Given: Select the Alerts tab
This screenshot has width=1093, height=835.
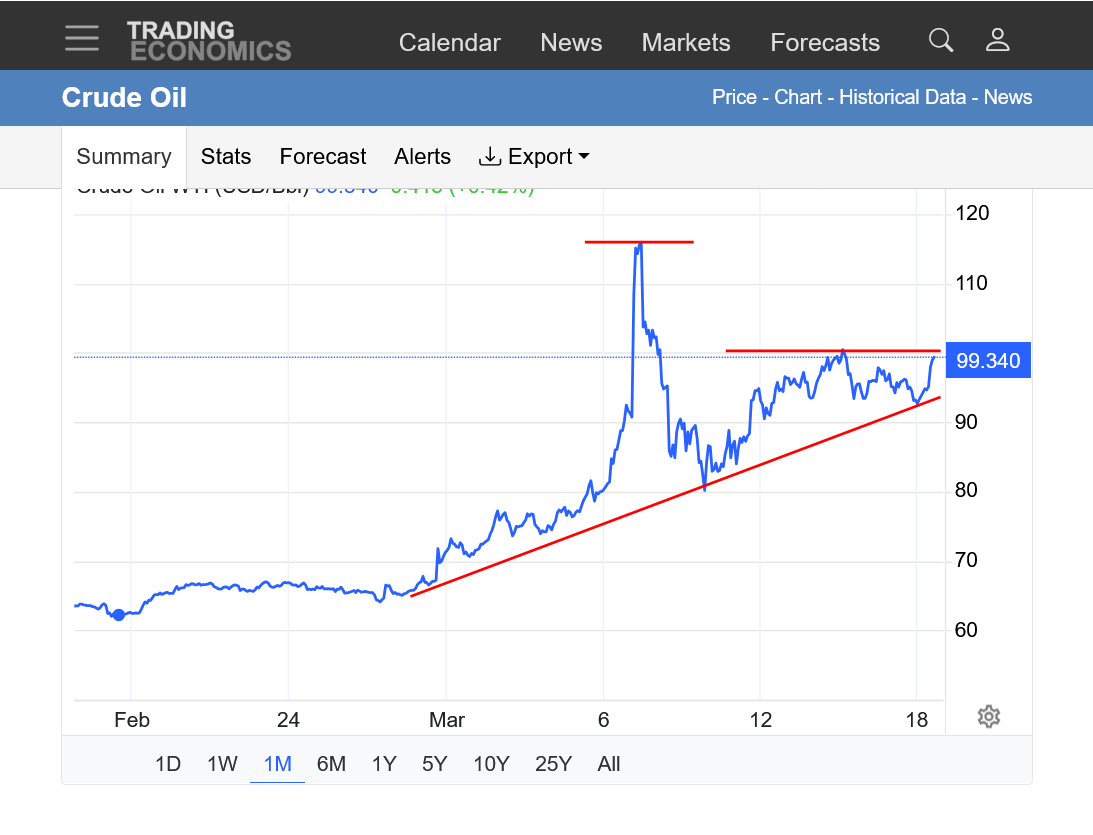Looking at the screenshot, I should 422,157.
